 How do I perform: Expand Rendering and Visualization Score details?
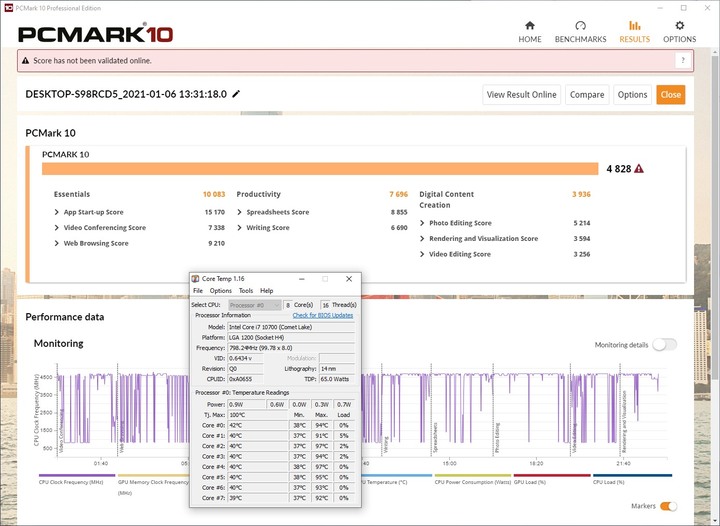point(422,239)
